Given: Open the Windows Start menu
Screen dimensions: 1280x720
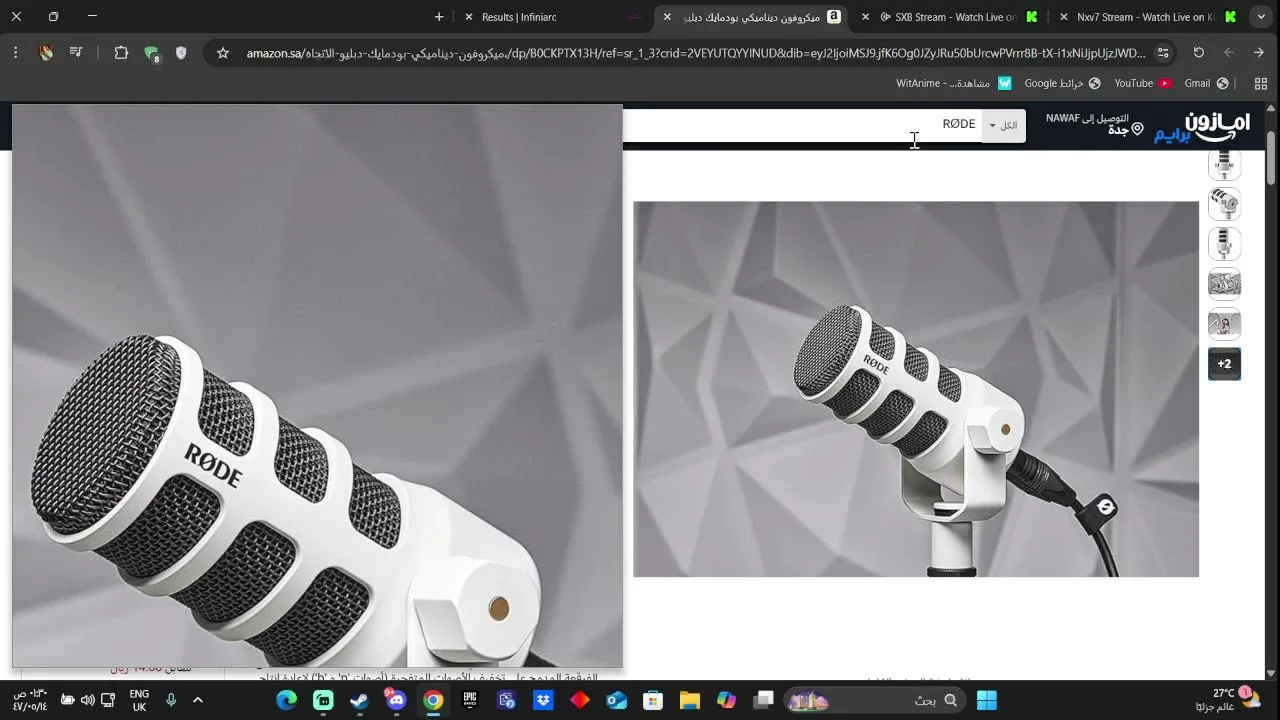Looking at the screenshot, I should click(987, 700).
